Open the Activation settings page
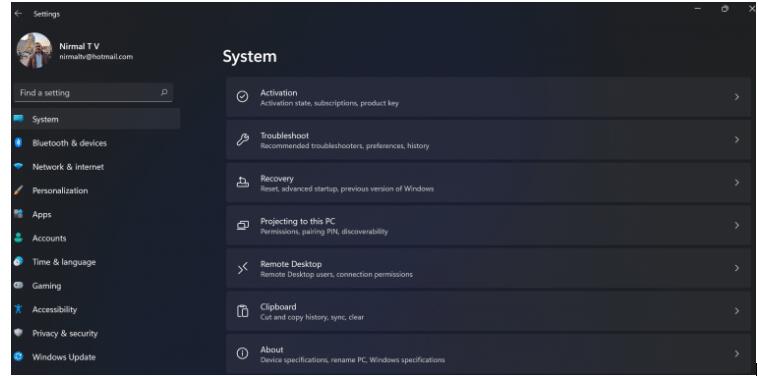The width and height of the screenshot is (758, 376). coord(489,97)
